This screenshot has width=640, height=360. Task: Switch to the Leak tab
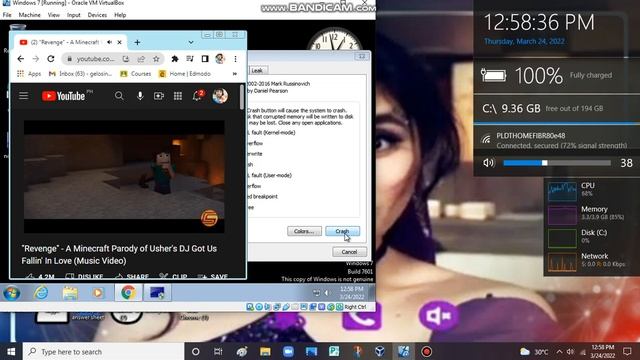pyautogui.click(x=257, y=70)
